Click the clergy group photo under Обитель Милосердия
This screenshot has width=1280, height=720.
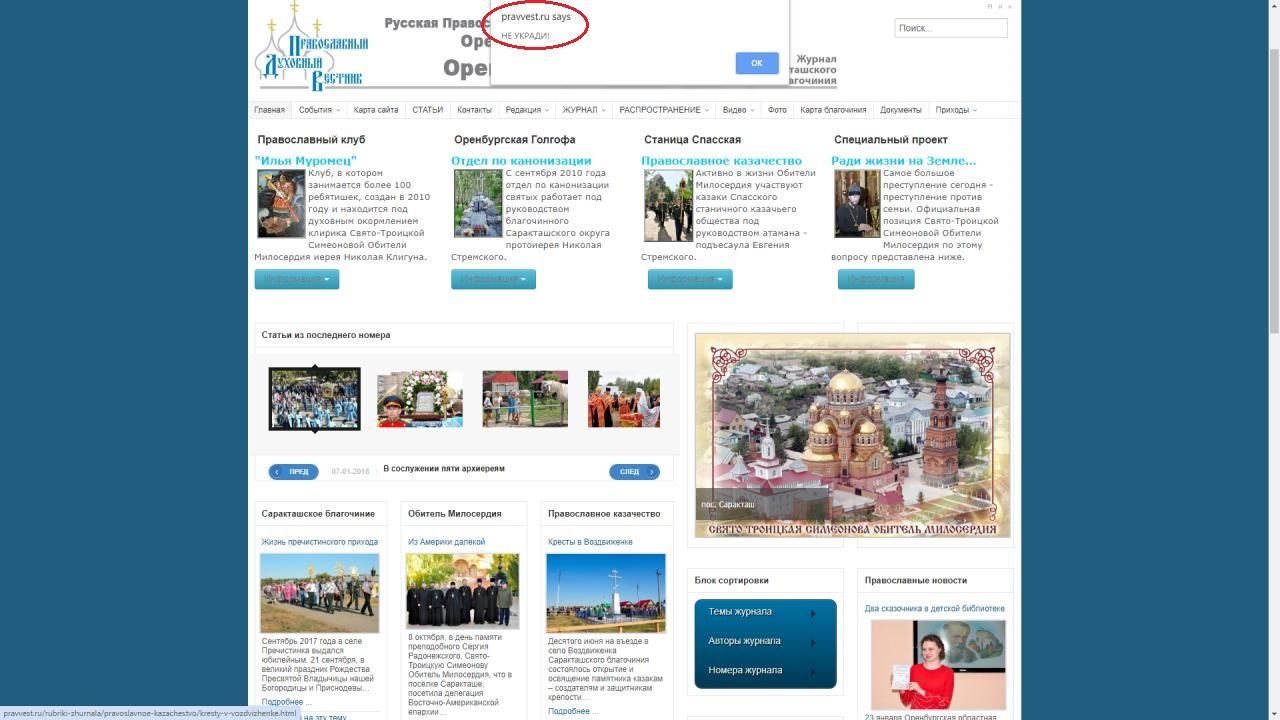(463, 591)
